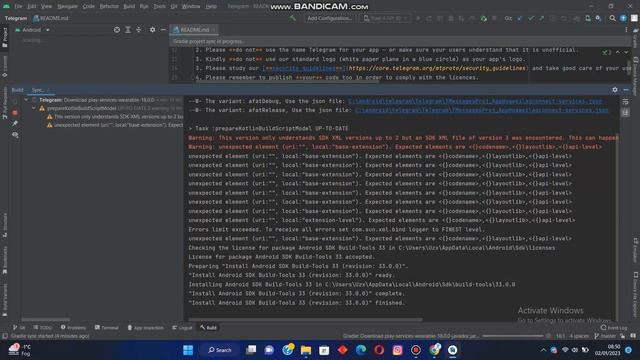Open Instagram from taskbar

(398, 350)
